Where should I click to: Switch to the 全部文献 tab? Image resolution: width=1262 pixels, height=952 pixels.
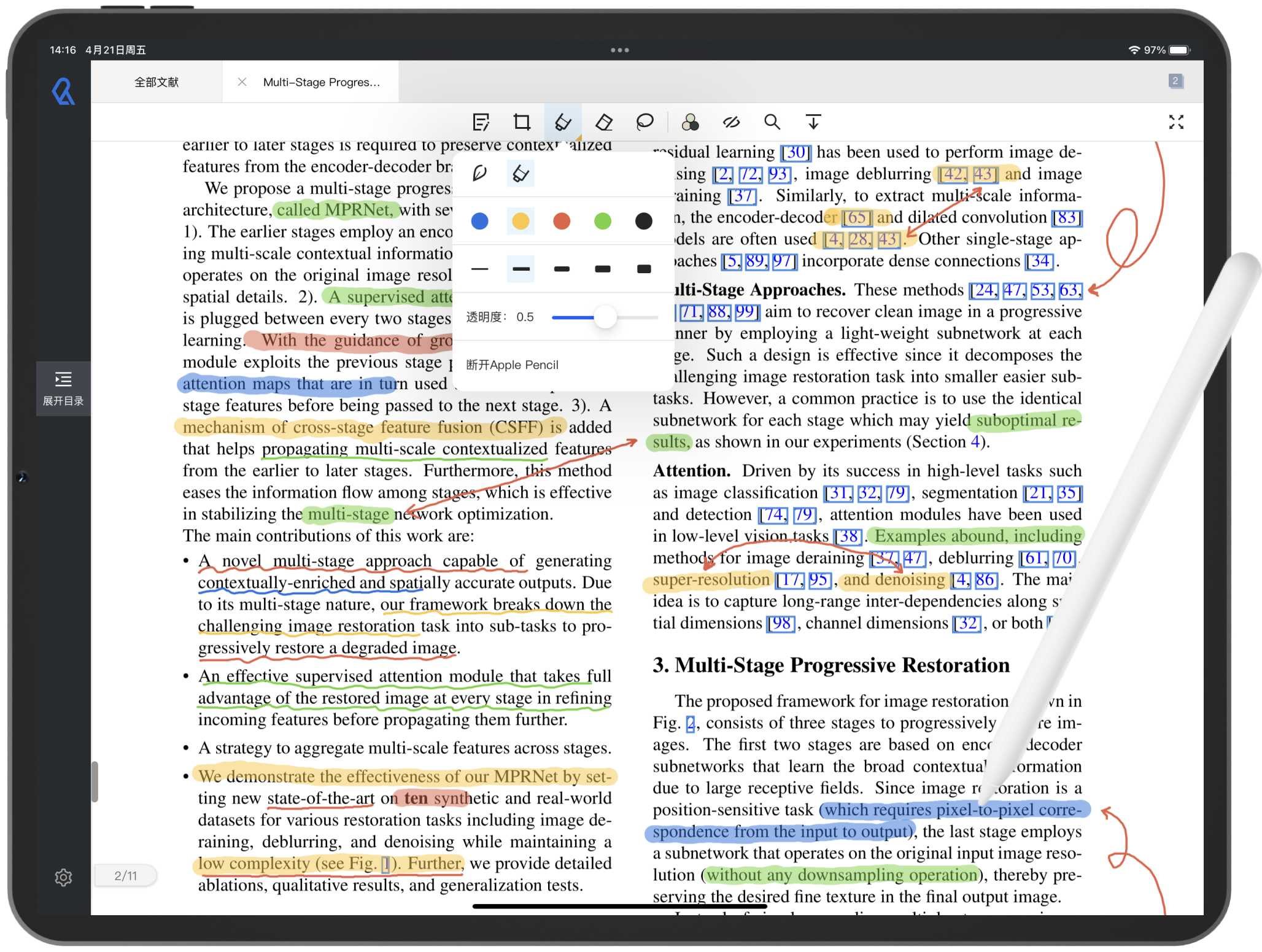157,82
